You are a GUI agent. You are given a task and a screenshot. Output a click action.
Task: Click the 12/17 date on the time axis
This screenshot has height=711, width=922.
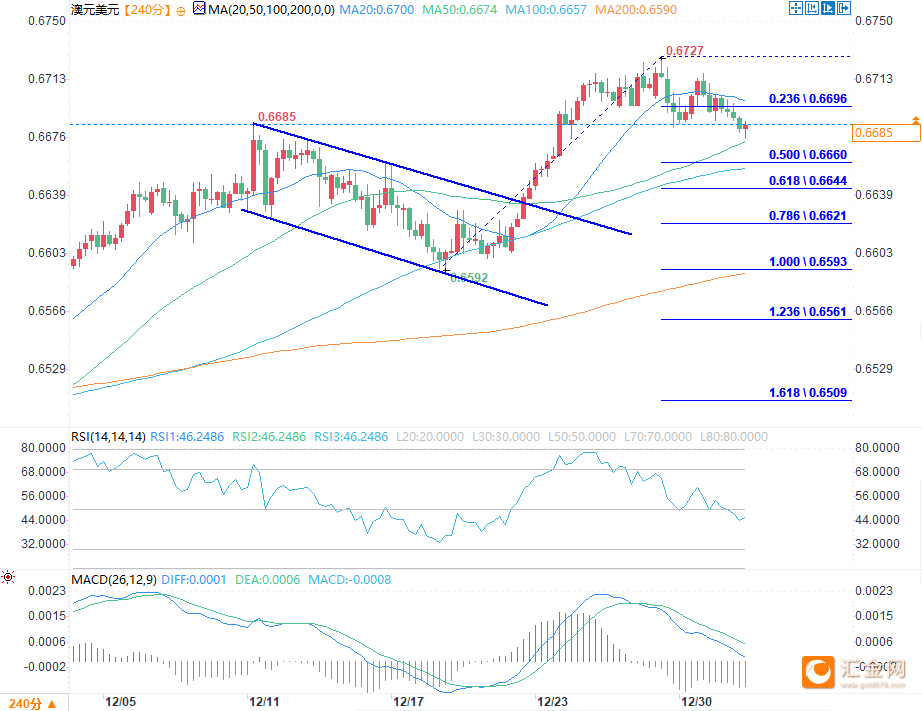pyautogui.click(x=408, y=702)
